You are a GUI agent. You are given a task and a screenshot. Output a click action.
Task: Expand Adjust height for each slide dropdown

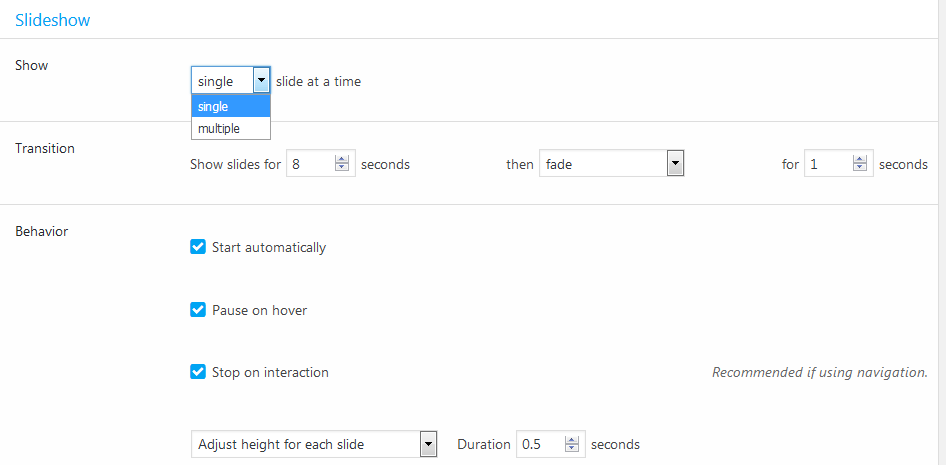click(x=428, y=444)
